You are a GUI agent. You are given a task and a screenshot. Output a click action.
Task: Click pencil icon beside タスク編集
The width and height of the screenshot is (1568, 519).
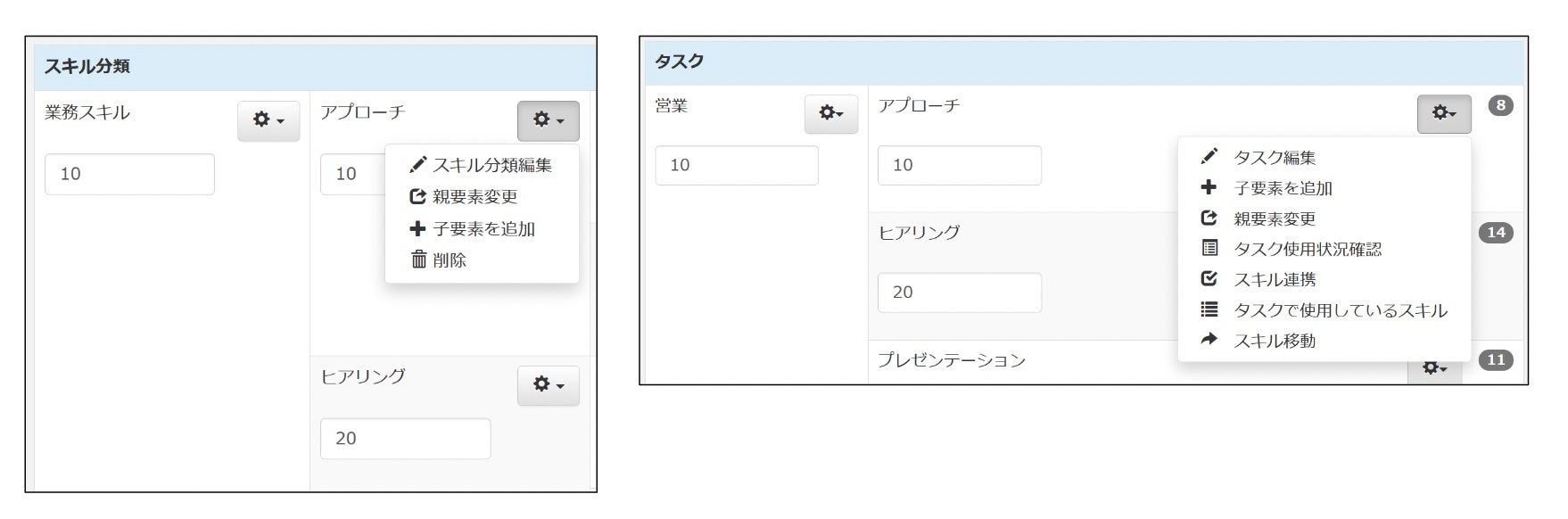[x=1209, y=157]
